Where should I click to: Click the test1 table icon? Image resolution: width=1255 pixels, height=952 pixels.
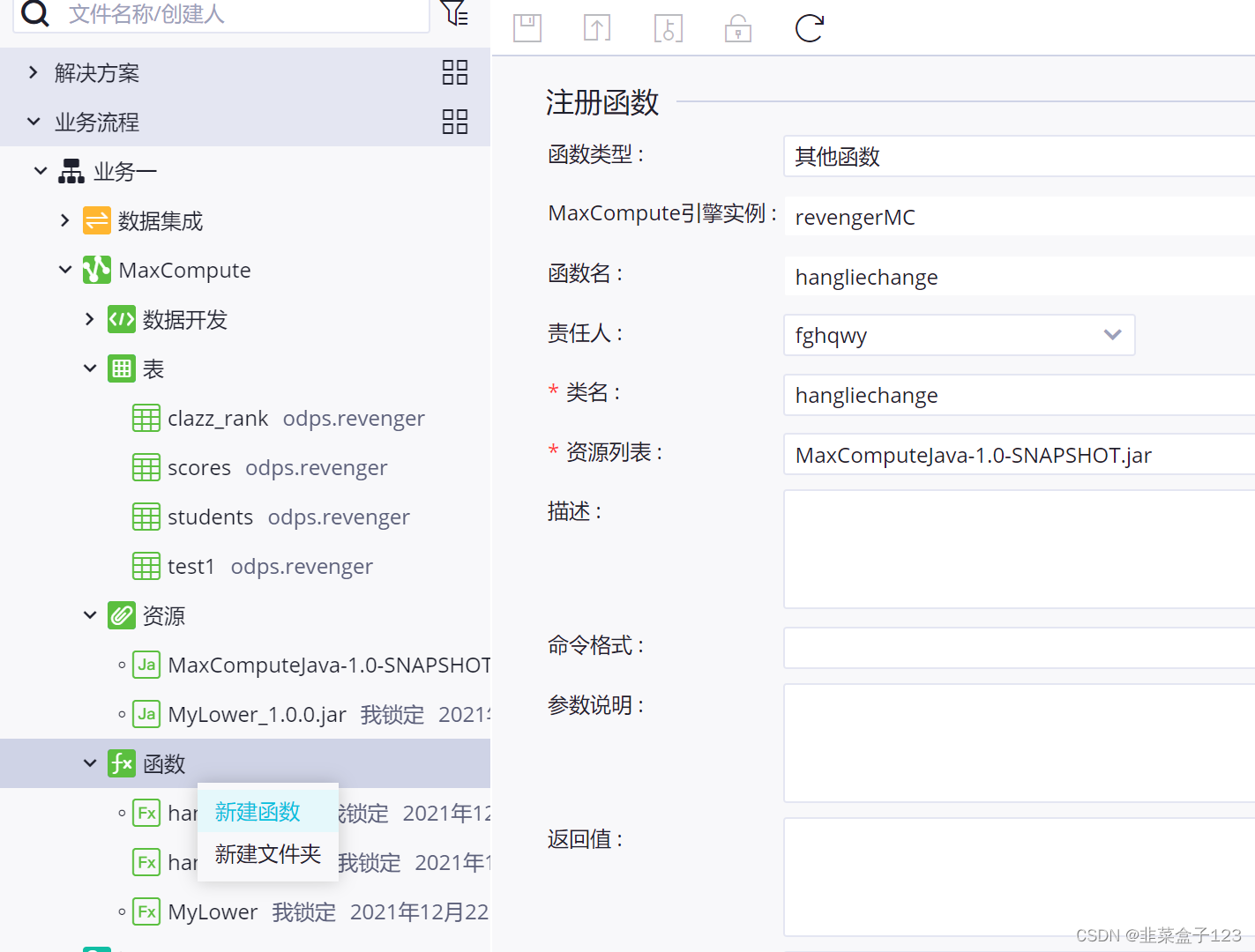146,566
